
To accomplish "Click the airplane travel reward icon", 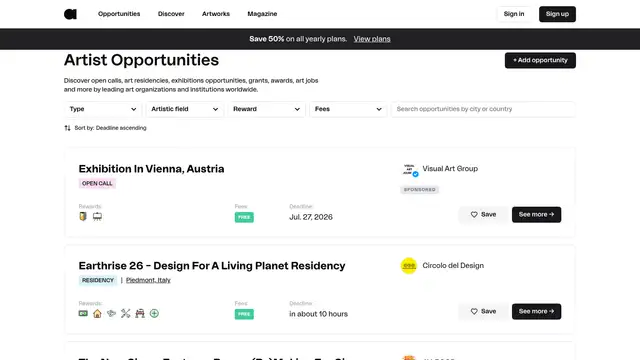I will [x=111, y=313].
